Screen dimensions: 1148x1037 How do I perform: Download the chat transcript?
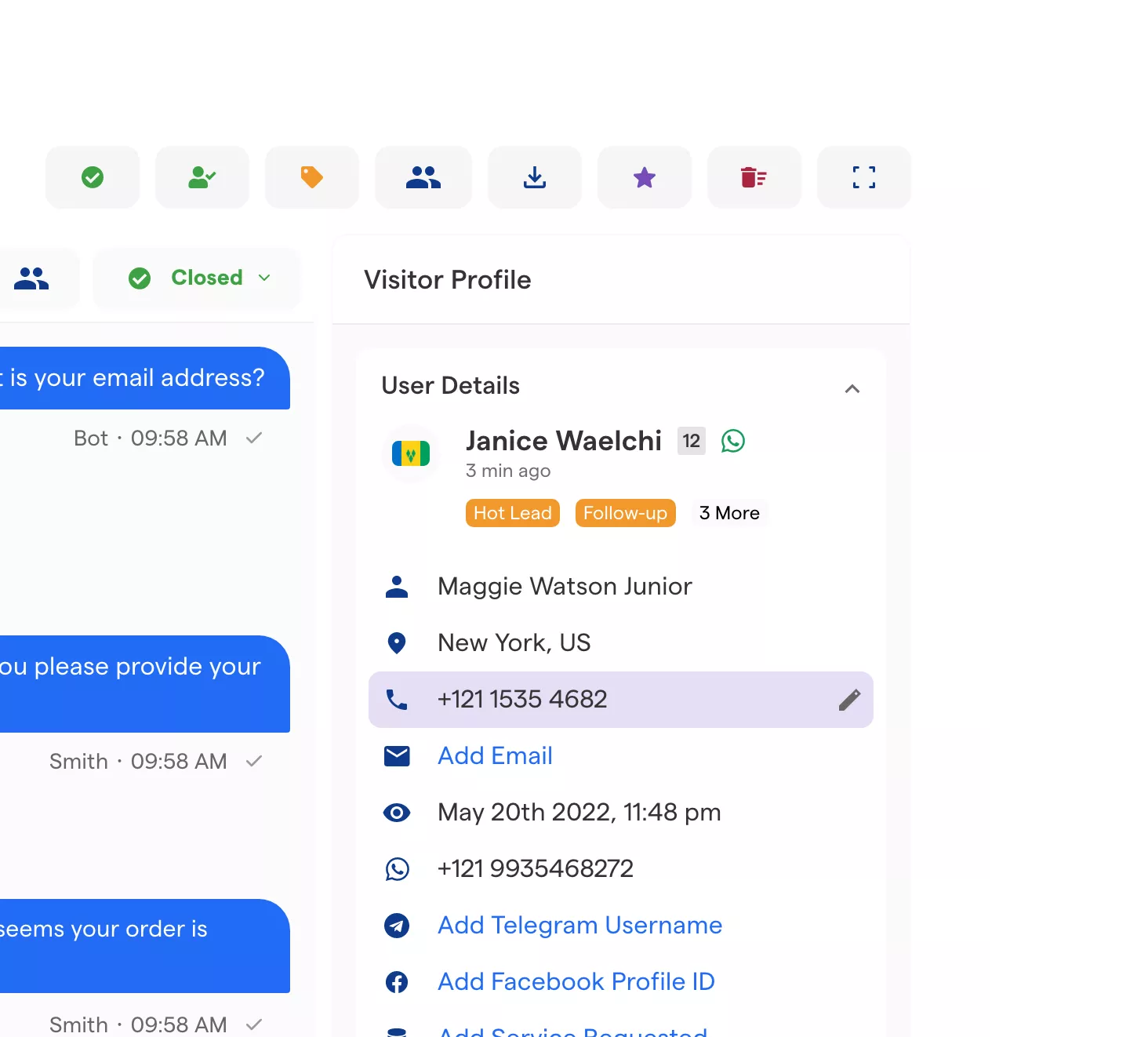(534, 177)
